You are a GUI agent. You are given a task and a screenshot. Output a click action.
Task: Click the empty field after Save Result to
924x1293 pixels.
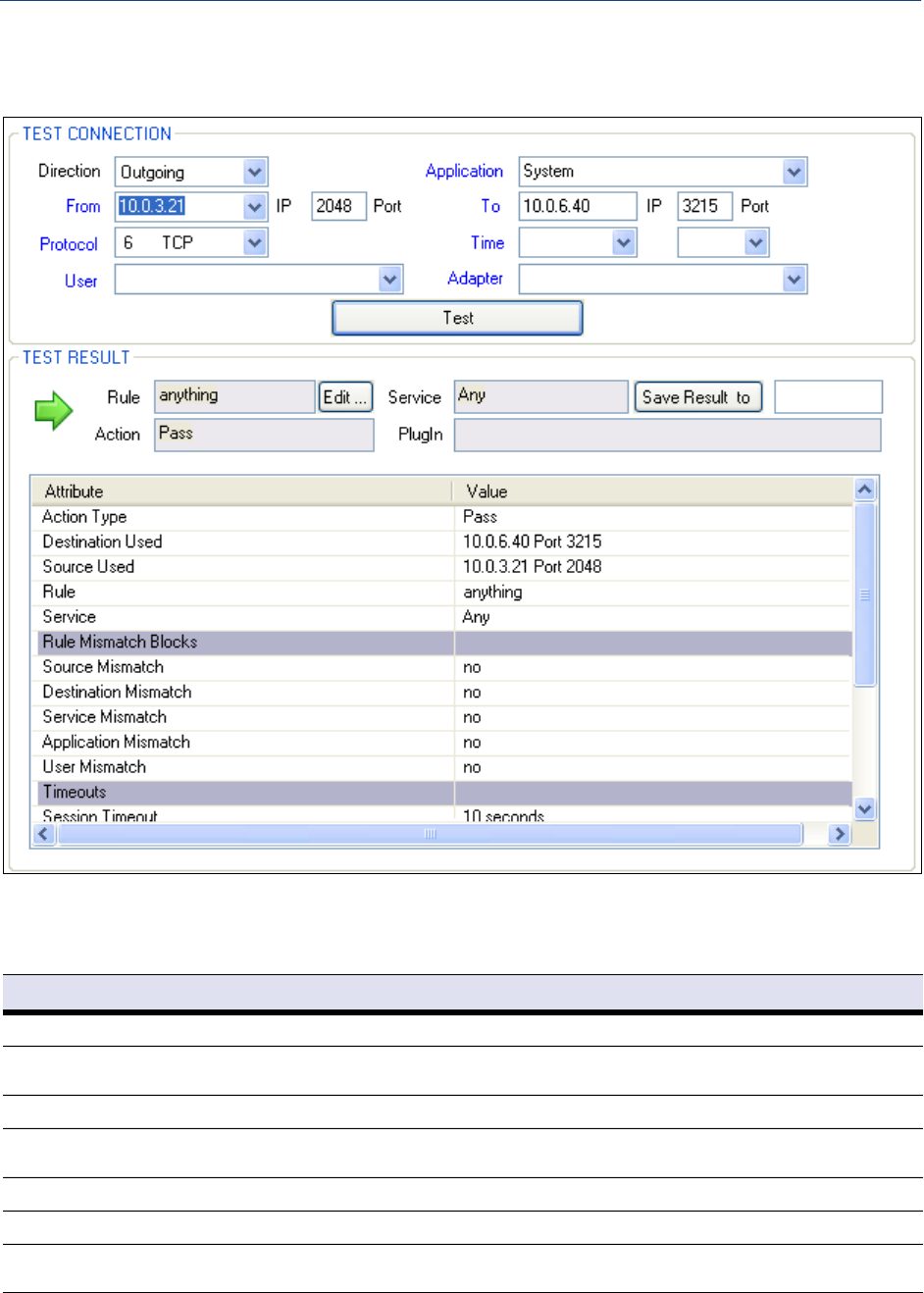(x=828, y=397)
